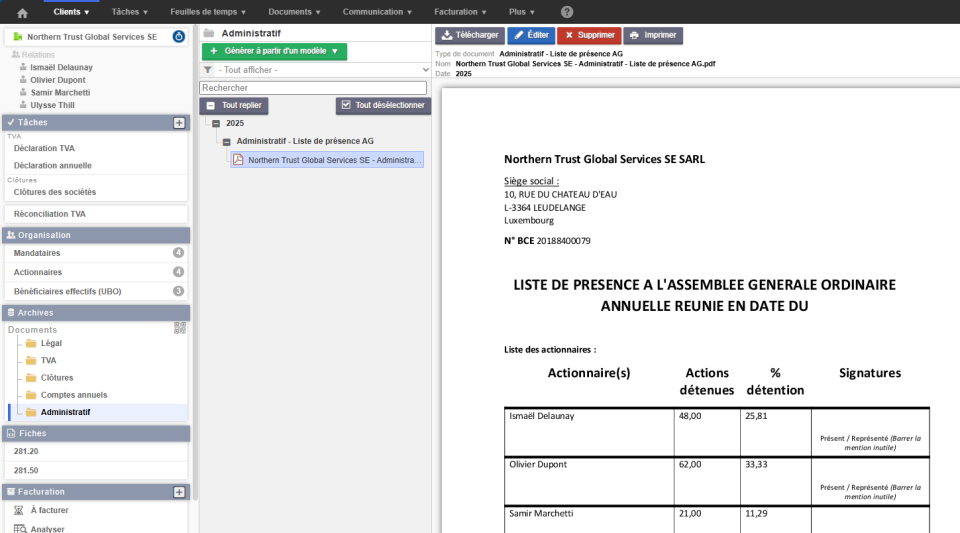Image resolution: width=960 pixels, height=533 pixels.
Task: Click the blue timer icon beside Northern Trust
Action: click(x=178, y=37)
